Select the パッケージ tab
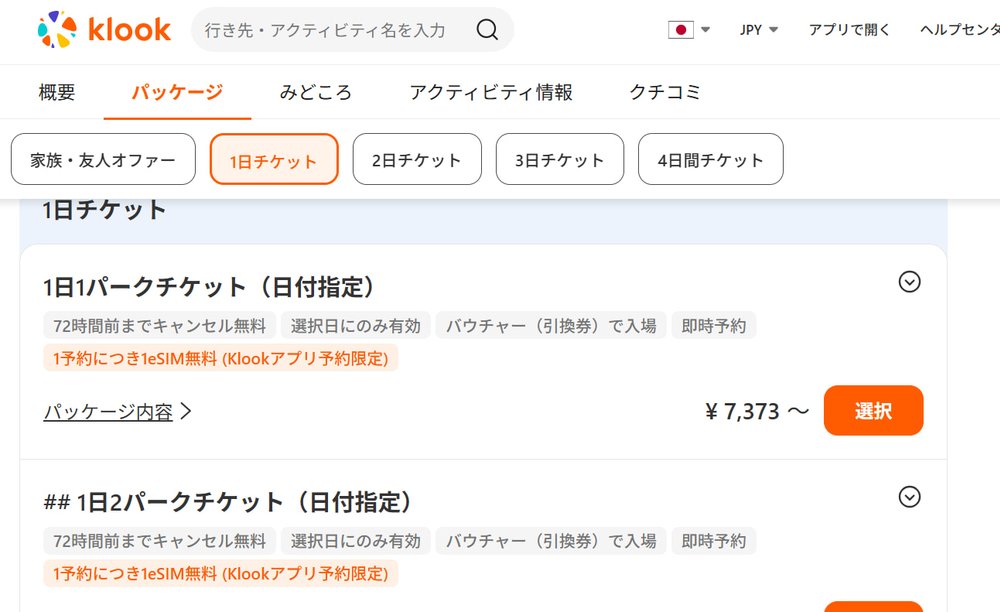 [177, 92]
